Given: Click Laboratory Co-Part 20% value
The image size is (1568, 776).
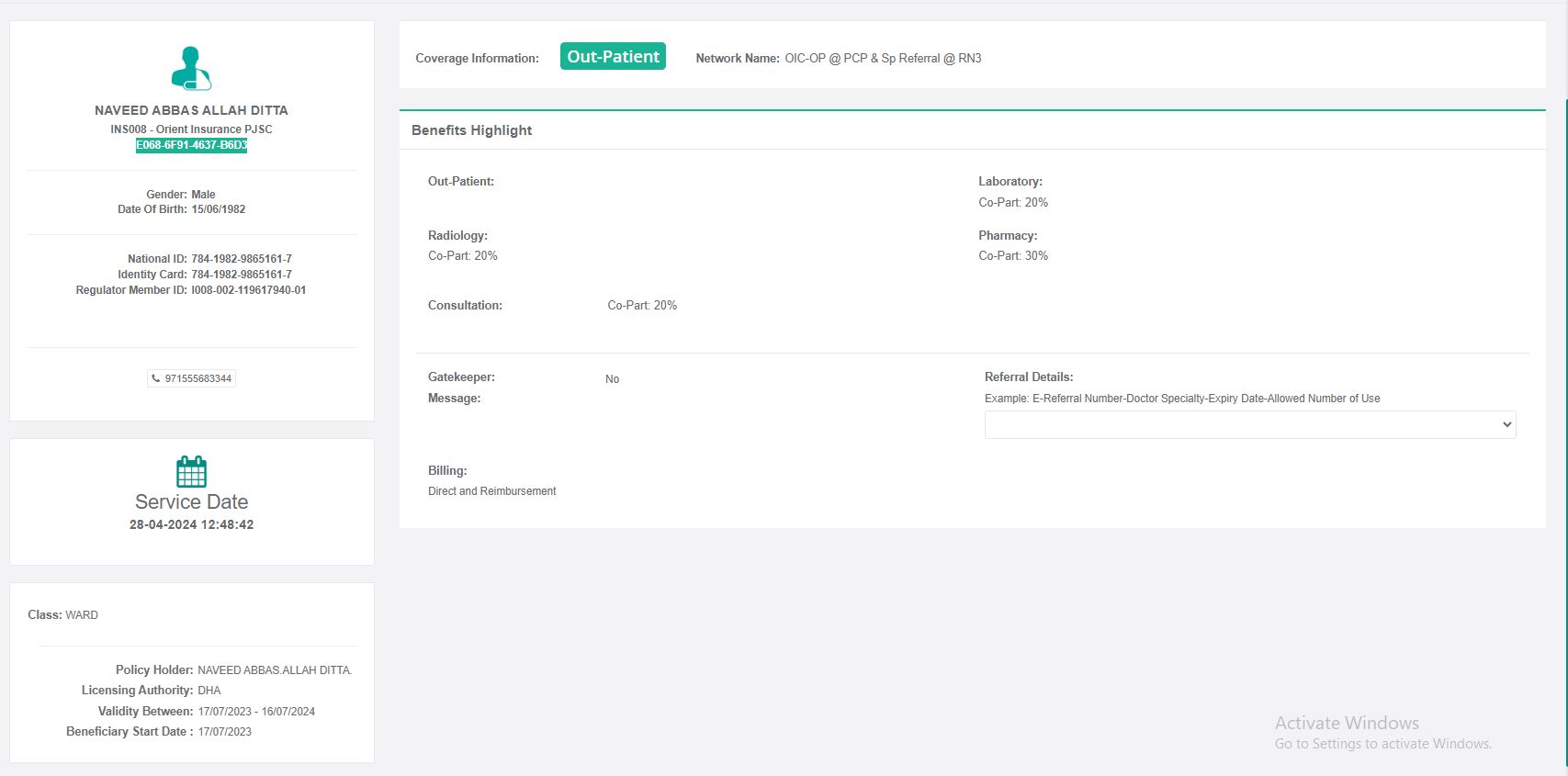Looking at the screenshot, I should click(1013, 203).
